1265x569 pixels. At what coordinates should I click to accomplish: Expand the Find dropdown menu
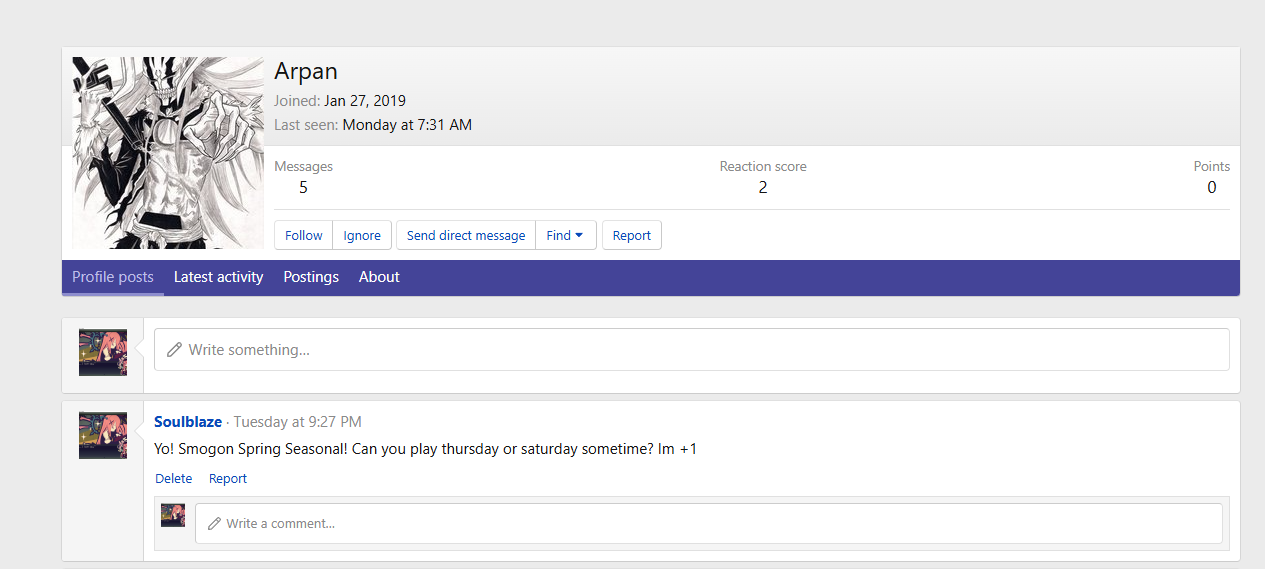tap(565, 236)
